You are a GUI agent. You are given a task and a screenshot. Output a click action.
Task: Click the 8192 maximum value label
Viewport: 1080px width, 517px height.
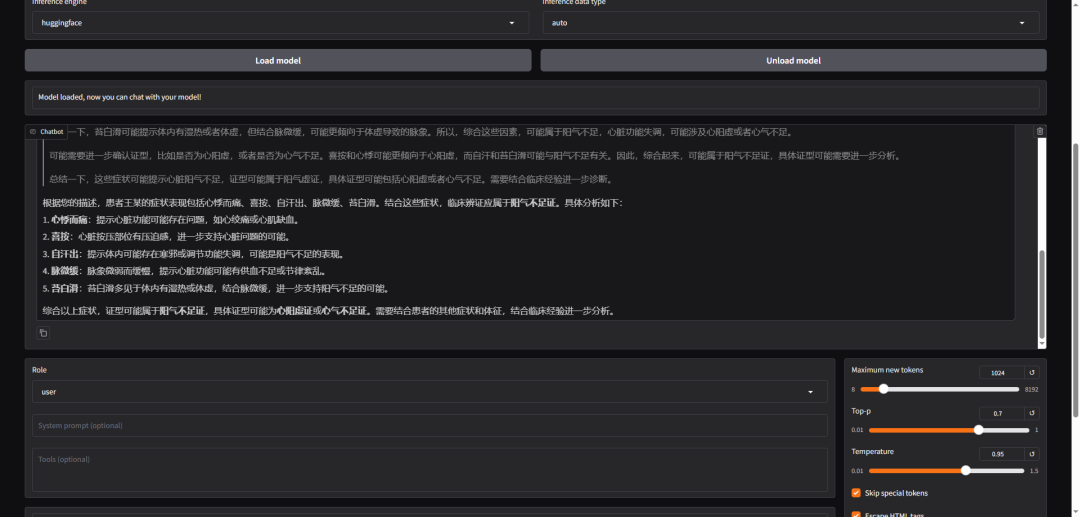point(1031,390)
